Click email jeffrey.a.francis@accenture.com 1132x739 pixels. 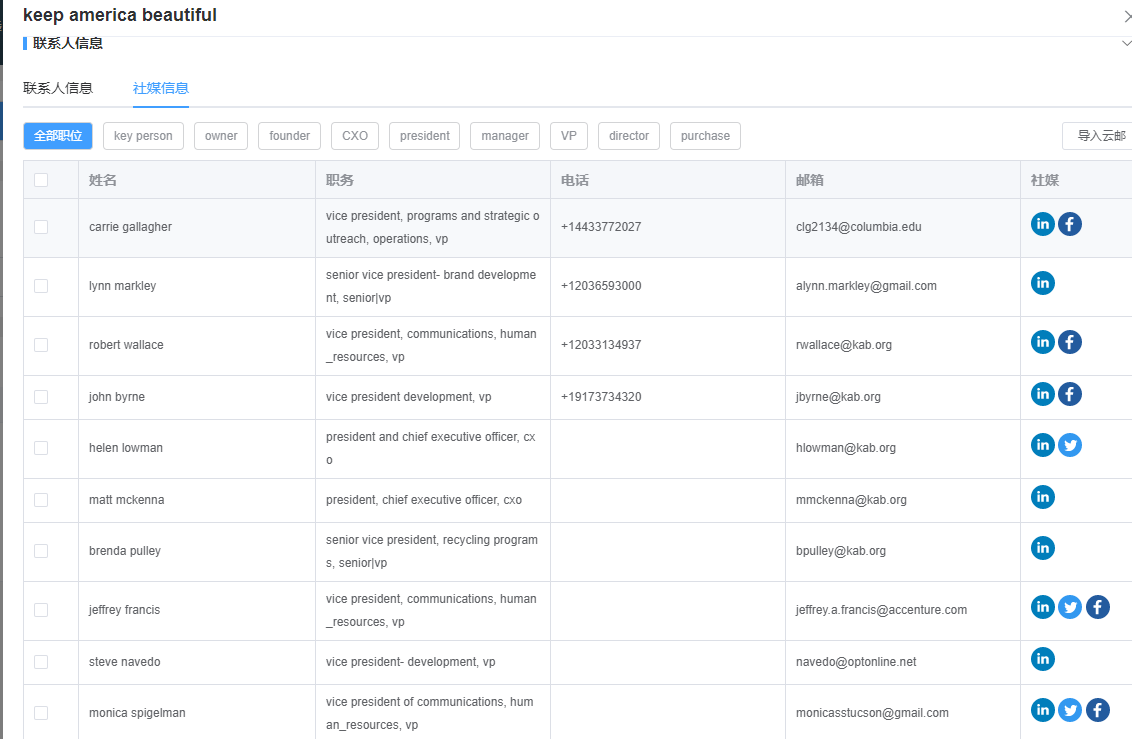pyautogui.click(x=881, y=610)
